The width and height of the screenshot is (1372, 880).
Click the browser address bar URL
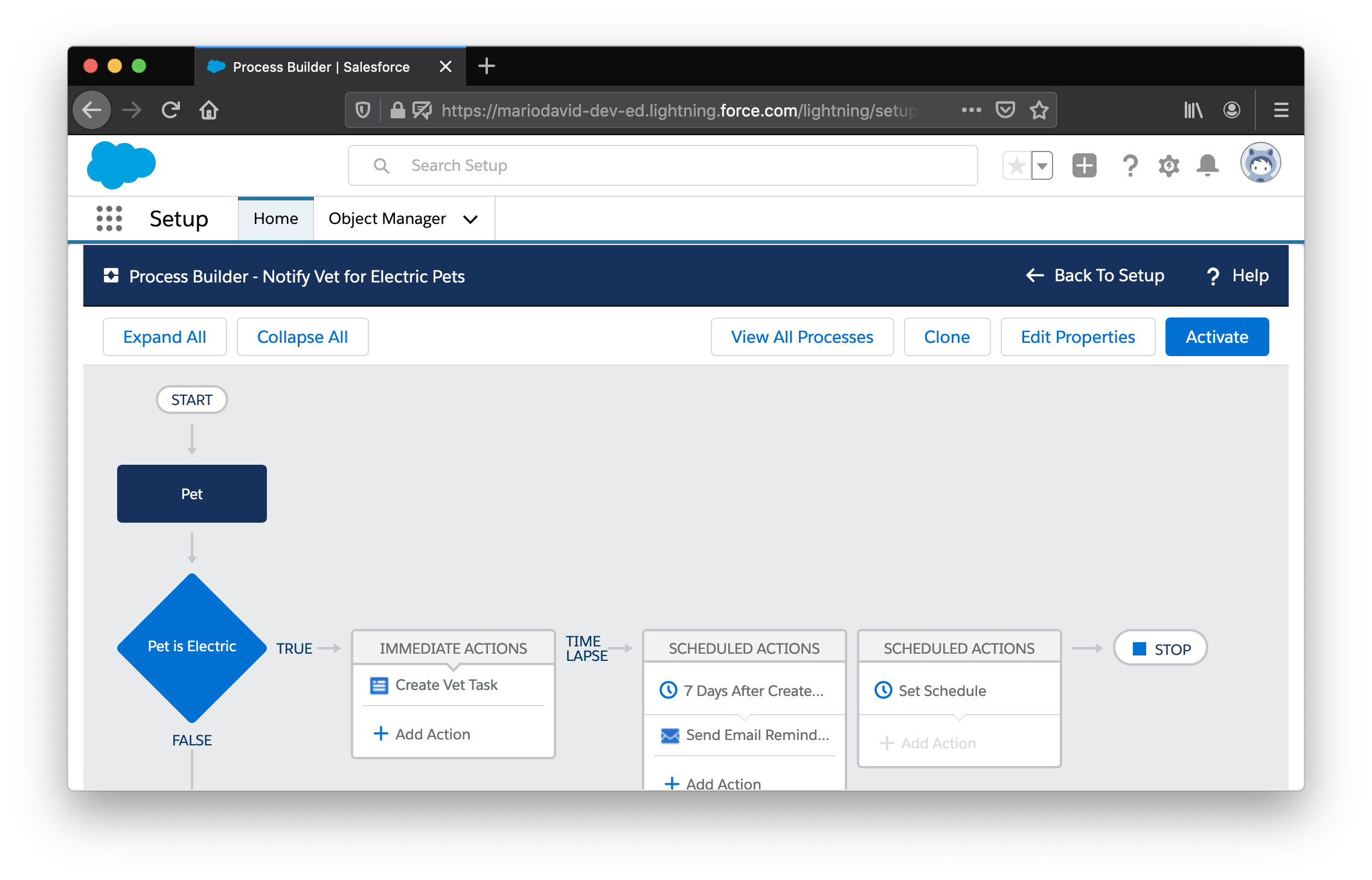[x=679, y=110]
